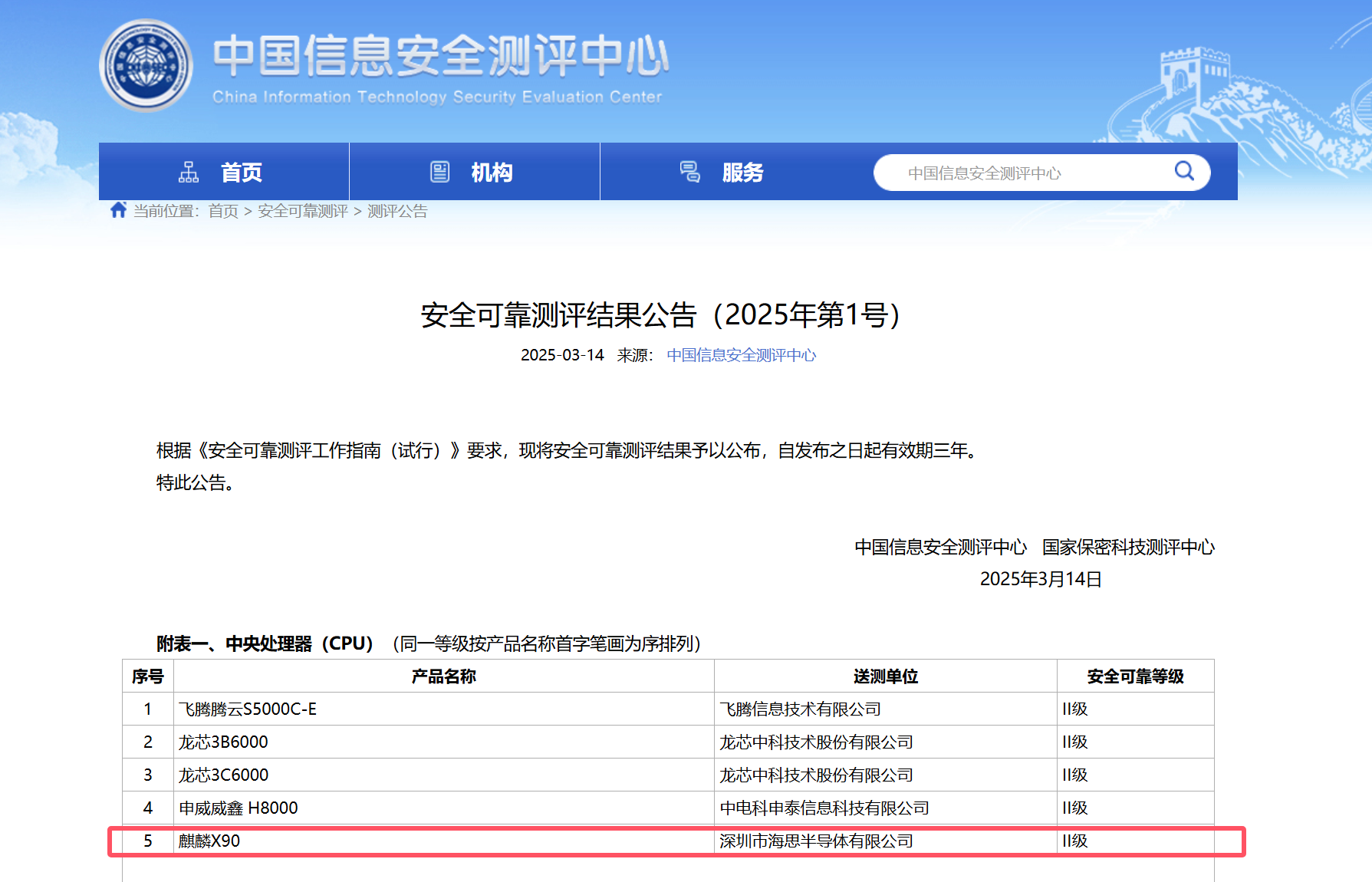Follow the 测评公告 breadcrumb link
Image resolution: width=1372 pixels, height=882 pixels.
(x=397, y=211)
